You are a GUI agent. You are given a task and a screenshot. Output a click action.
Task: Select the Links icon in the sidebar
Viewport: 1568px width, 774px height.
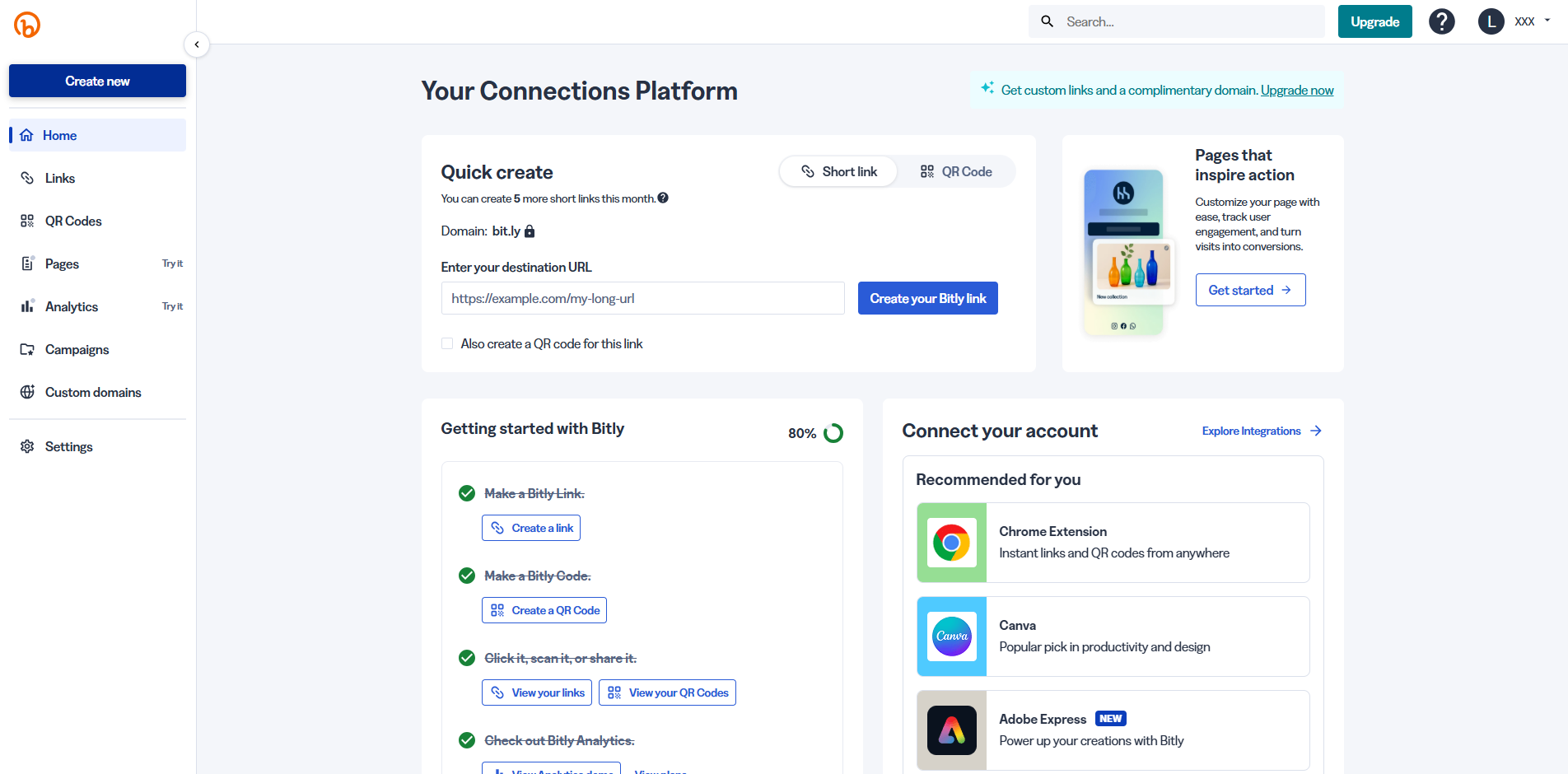27,178
